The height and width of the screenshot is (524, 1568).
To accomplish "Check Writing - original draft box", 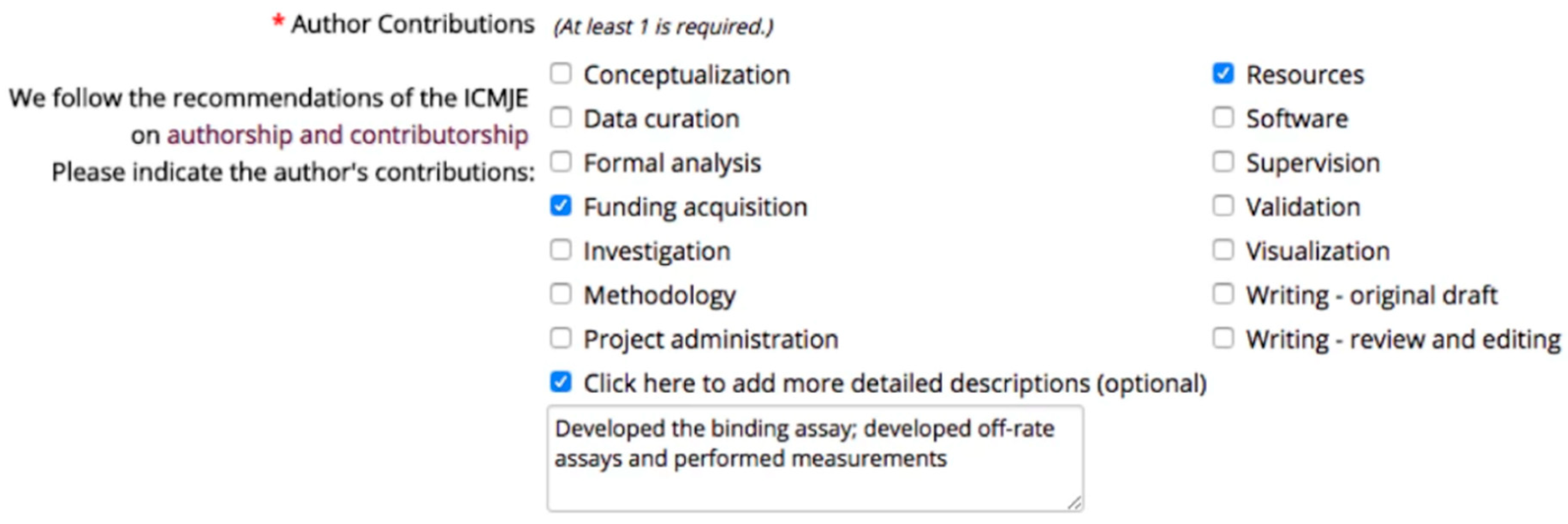I will pyautogui.click(x=1223, y=294).
